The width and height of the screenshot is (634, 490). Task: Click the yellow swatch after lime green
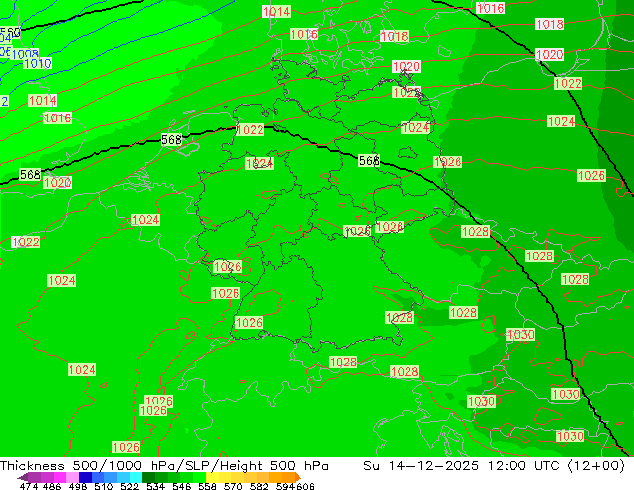tap(212, 477)
